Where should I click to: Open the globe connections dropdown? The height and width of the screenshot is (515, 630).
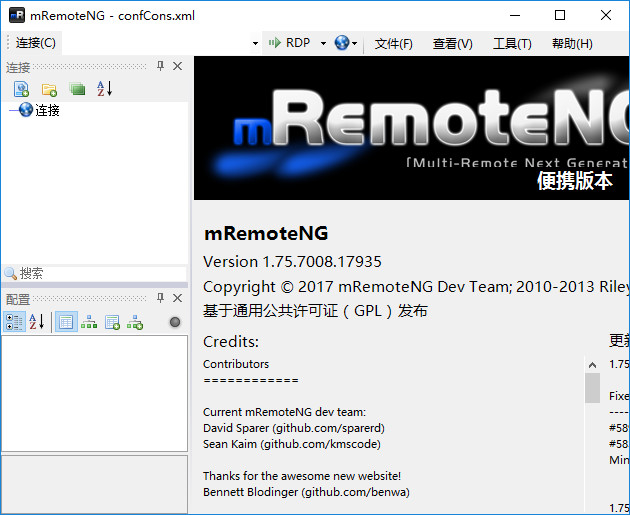pos(346,43)
